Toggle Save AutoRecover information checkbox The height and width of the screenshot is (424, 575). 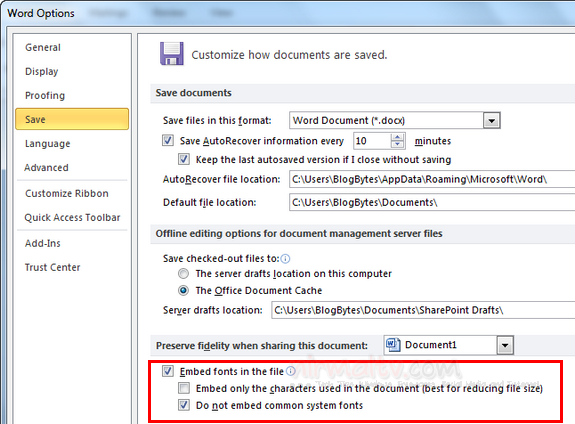[x=168, y=140]
